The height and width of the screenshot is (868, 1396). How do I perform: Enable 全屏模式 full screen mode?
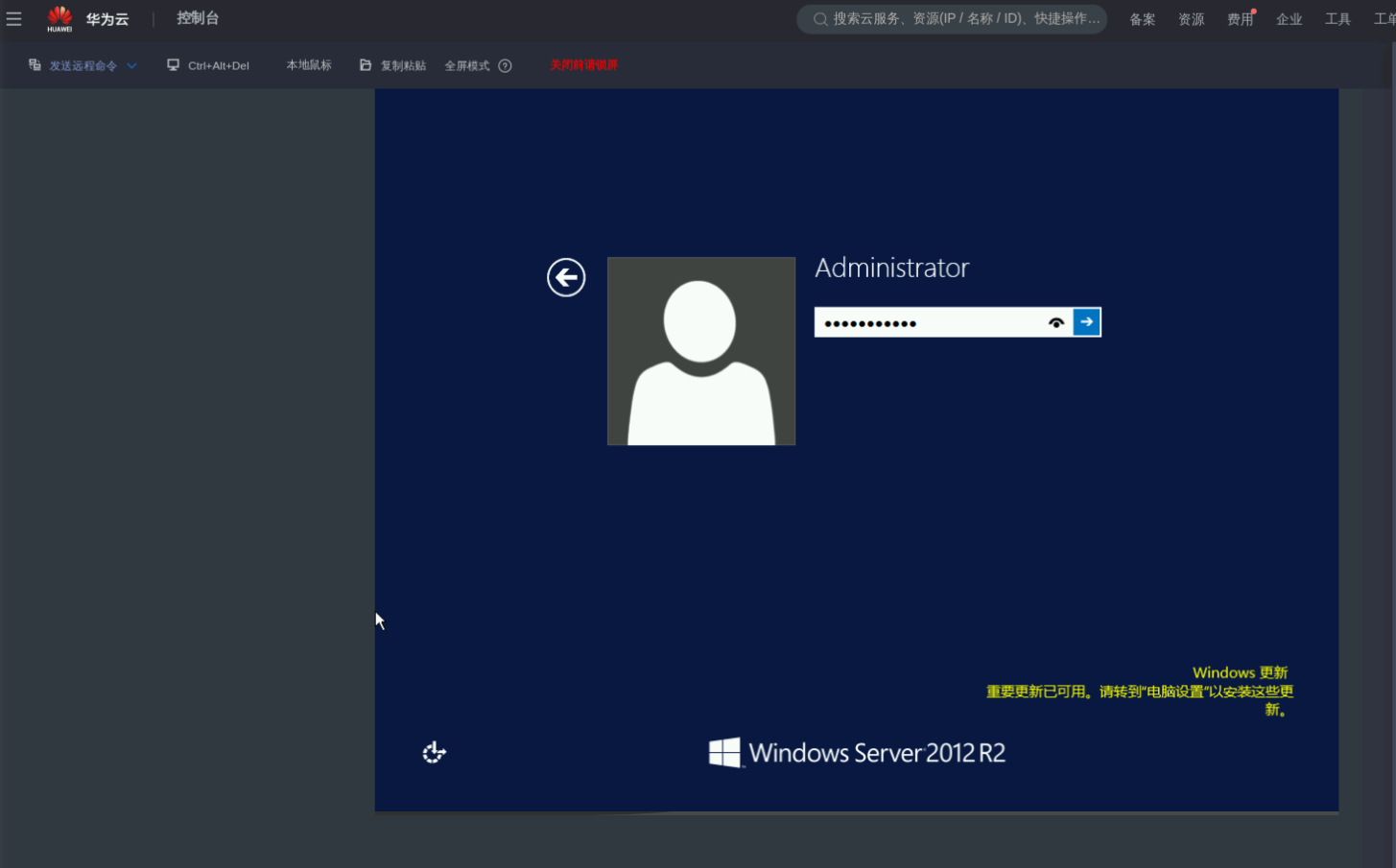pyautogui.click(x=466, y=66)
